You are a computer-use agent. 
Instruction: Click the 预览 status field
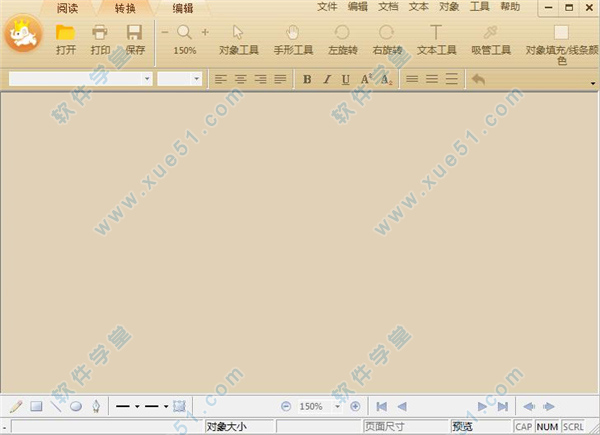[x=481, y=426]
